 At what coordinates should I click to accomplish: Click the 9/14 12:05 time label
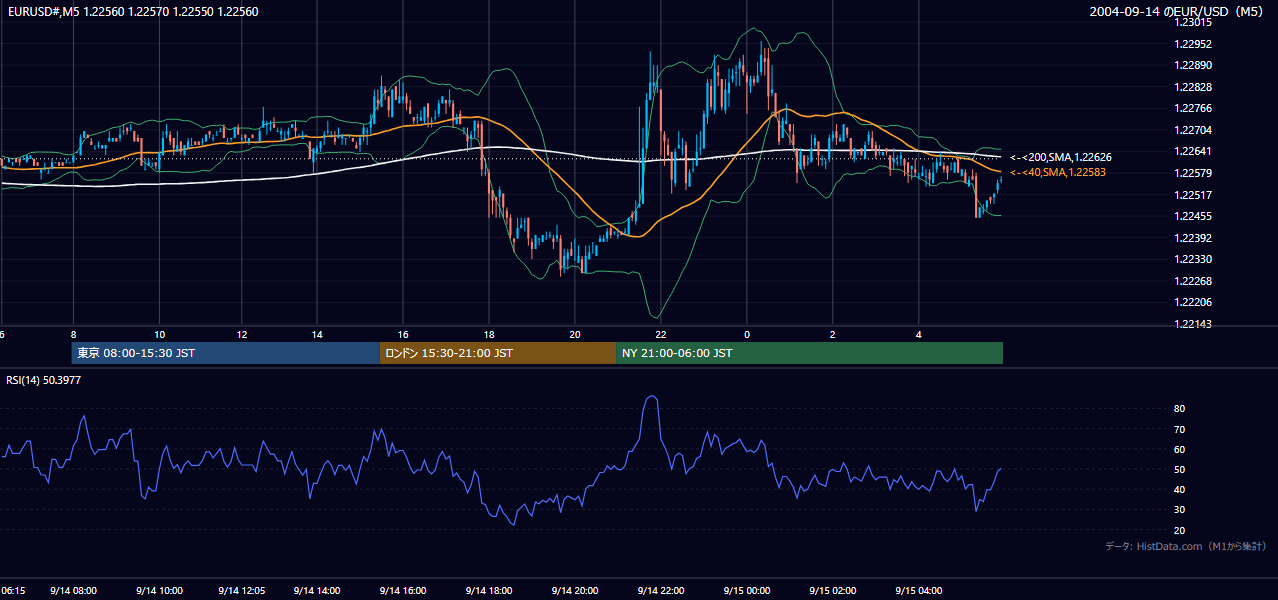243,591
